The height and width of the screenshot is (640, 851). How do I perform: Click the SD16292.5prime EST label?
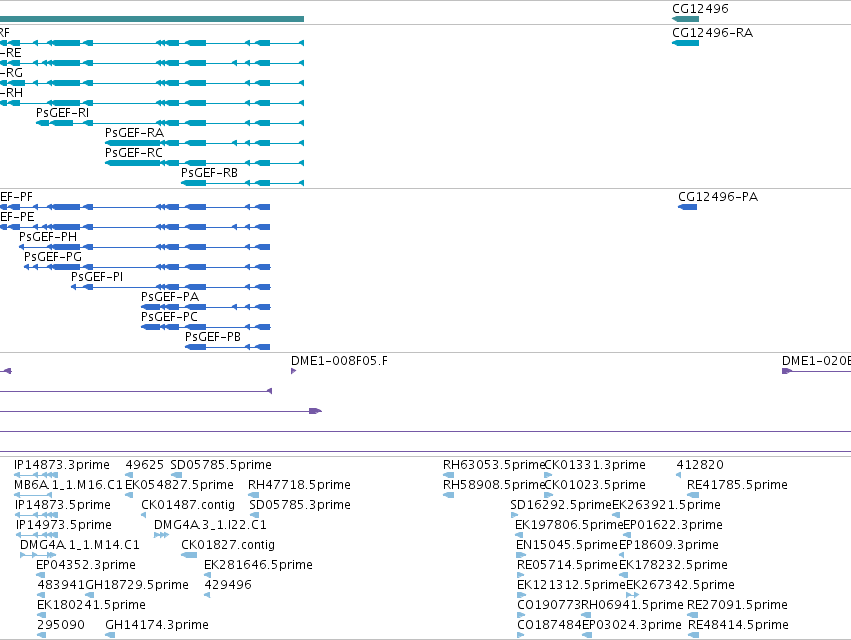click(x=561, y=505)
